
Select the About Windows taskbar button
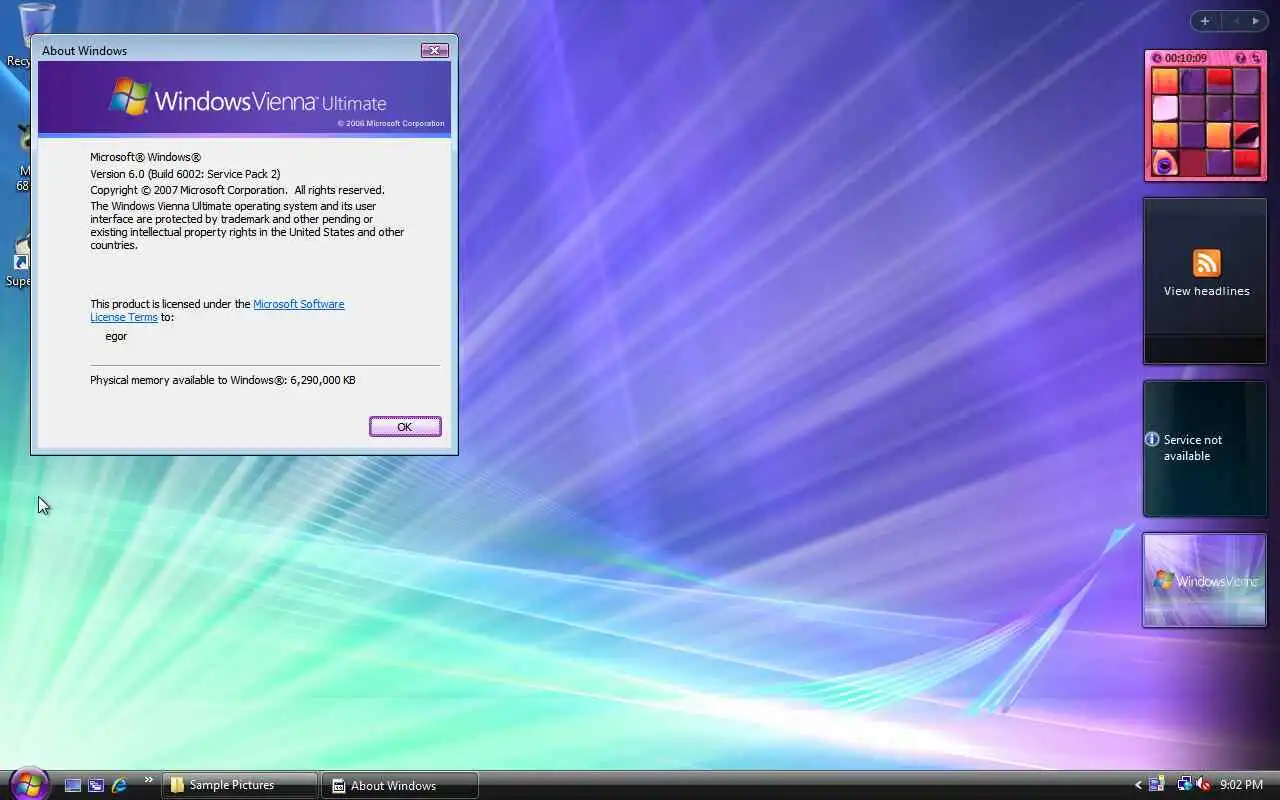tap(399, 785)
